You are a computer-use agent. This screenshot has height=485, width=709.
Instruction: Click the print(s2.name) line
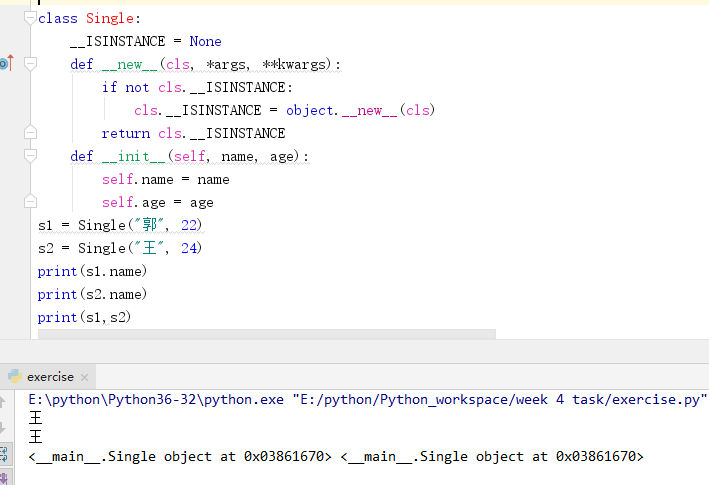pyautogui.click(x=92, y=294)
